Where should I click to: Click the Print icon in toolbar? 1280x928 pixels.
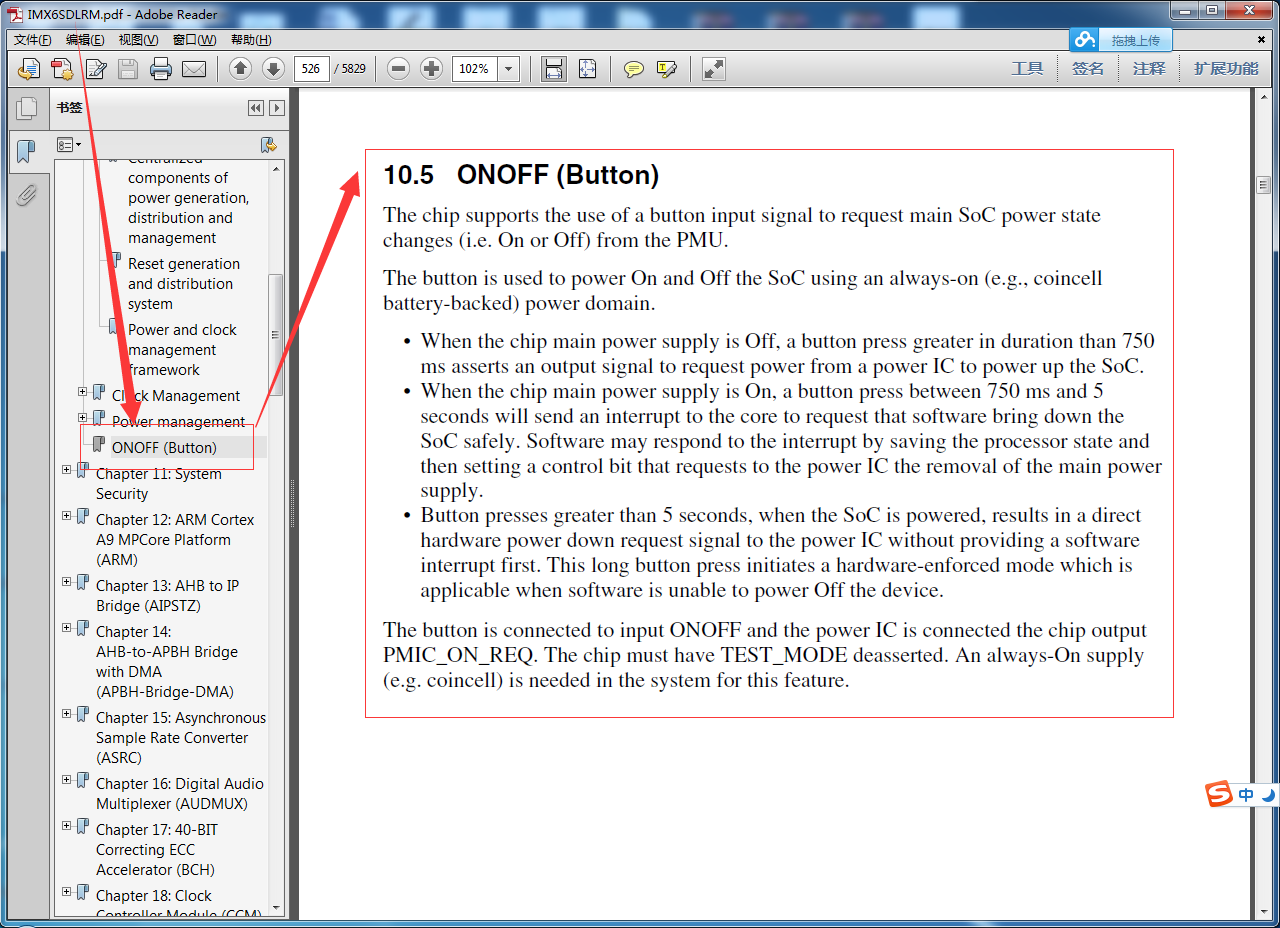[x=161, y=69]
